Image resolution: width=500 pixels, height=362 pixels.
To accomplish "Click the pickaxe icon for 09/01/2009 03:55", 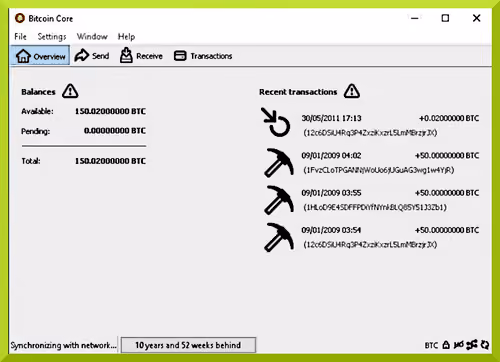I will point(279,200).
